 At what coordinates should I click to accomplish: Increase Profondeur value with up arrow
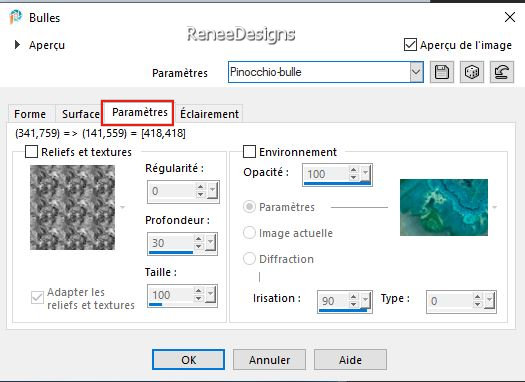pos(199,239)
